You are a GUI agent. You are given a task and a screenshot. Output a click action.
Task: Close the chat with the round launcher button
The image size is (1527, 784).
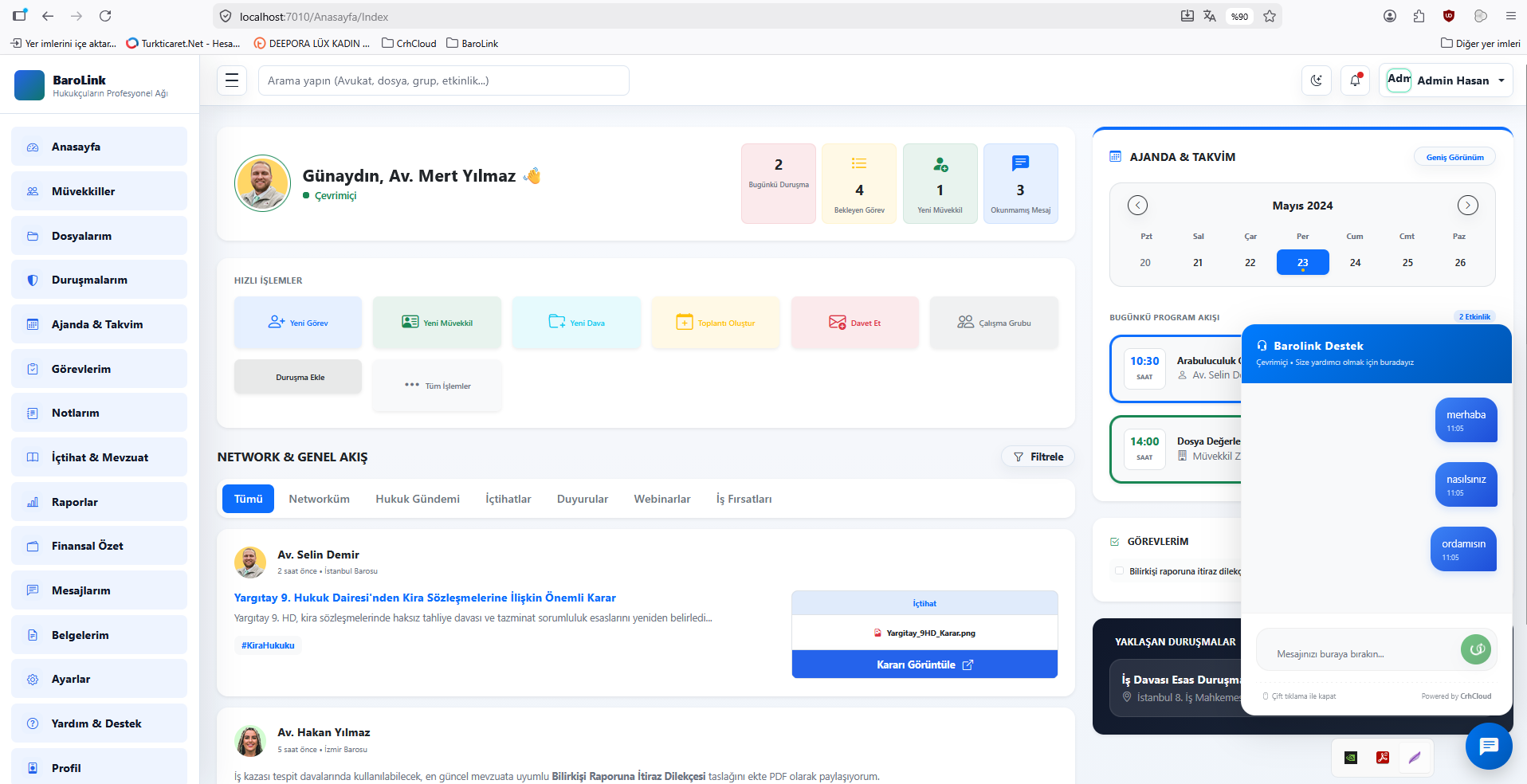[x=1489, y=746]
